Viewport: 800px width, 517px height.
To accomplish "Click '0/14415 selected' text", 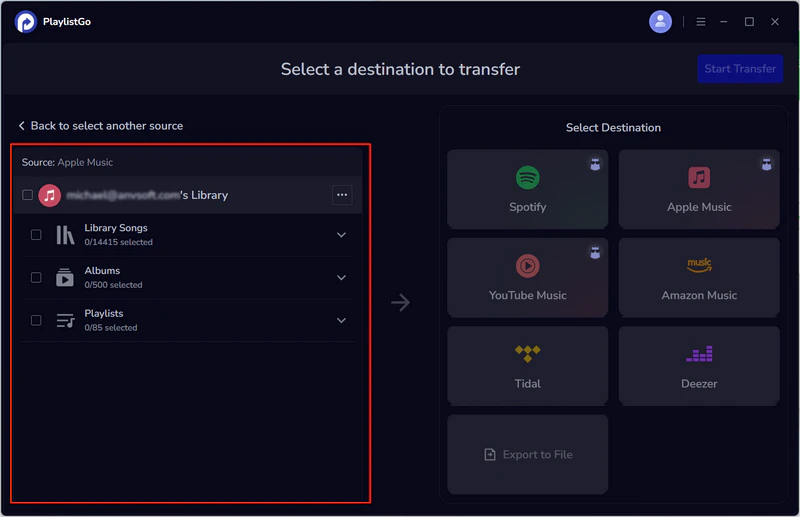I will point(118,242).
